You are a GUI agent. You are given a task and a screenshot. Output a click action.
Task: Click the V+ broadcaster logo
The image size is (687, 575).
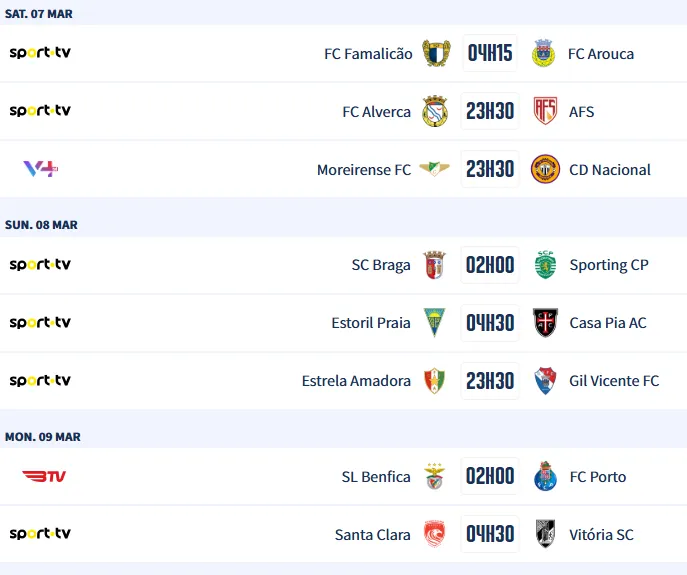pos(40,169)
